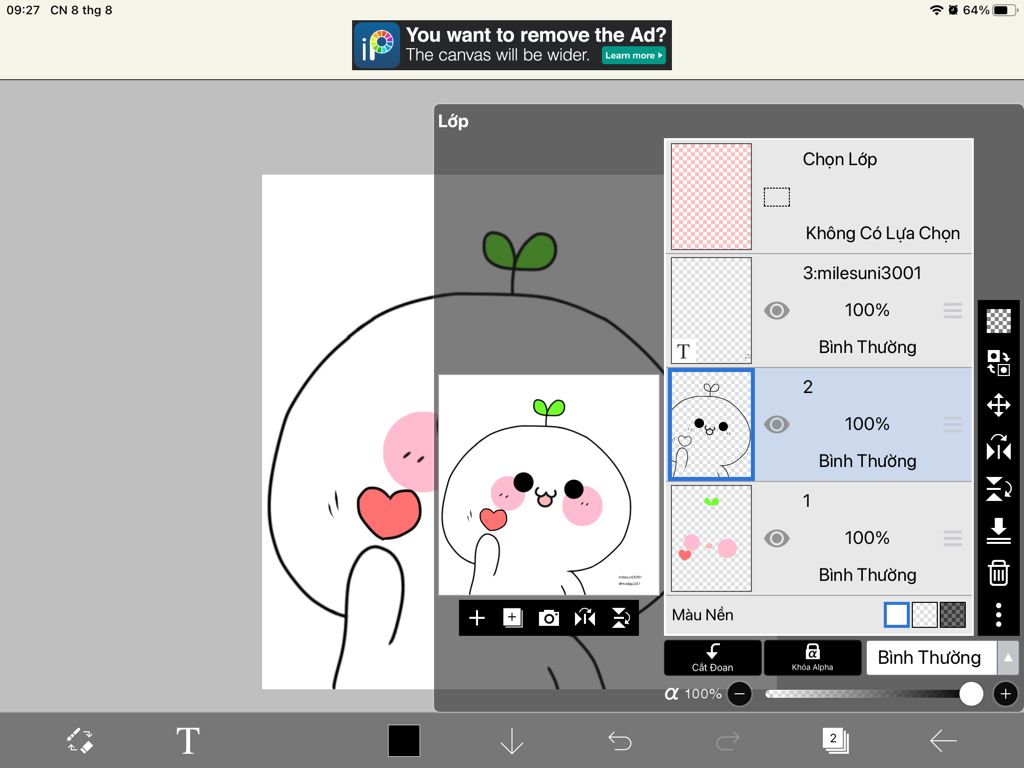Import photo with the camera icon
This screenshot has width=1024, height=768.
point(549,618)
